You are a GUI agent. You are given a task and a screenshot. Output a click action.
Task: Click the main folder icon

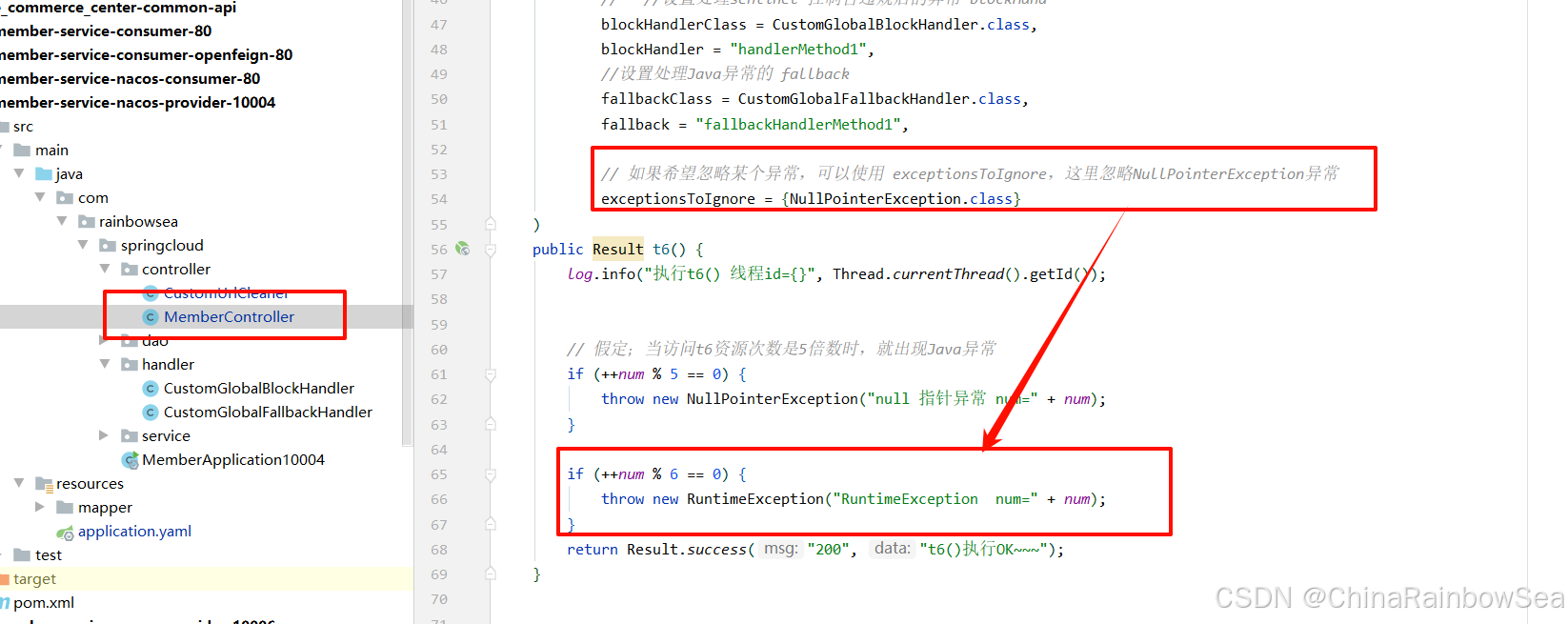tap(22, 150)
